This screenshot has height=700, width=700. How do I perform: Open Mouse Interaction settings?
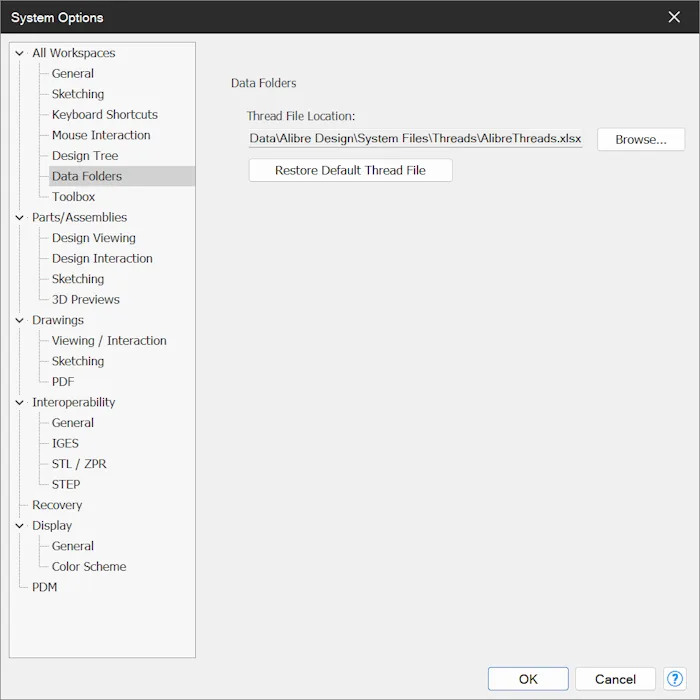coord(101,135)
